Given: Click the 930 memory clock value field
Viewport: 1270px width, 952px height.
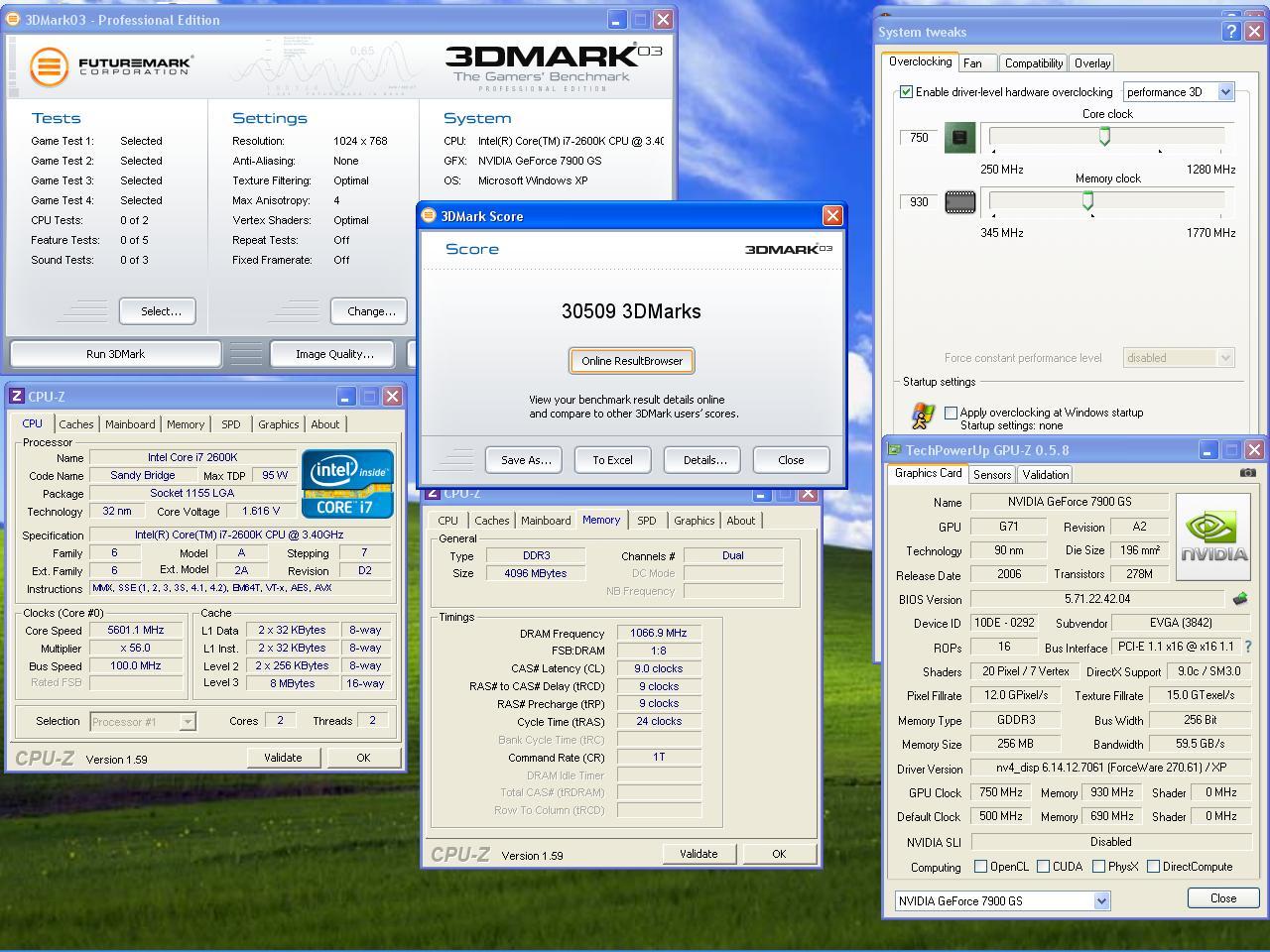Looking at the screenshot, I should (919, 202).
